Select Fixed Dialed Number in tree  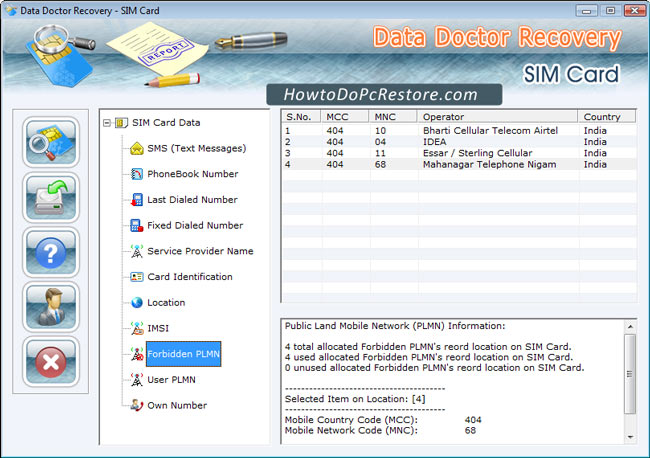tap(195, 225)
